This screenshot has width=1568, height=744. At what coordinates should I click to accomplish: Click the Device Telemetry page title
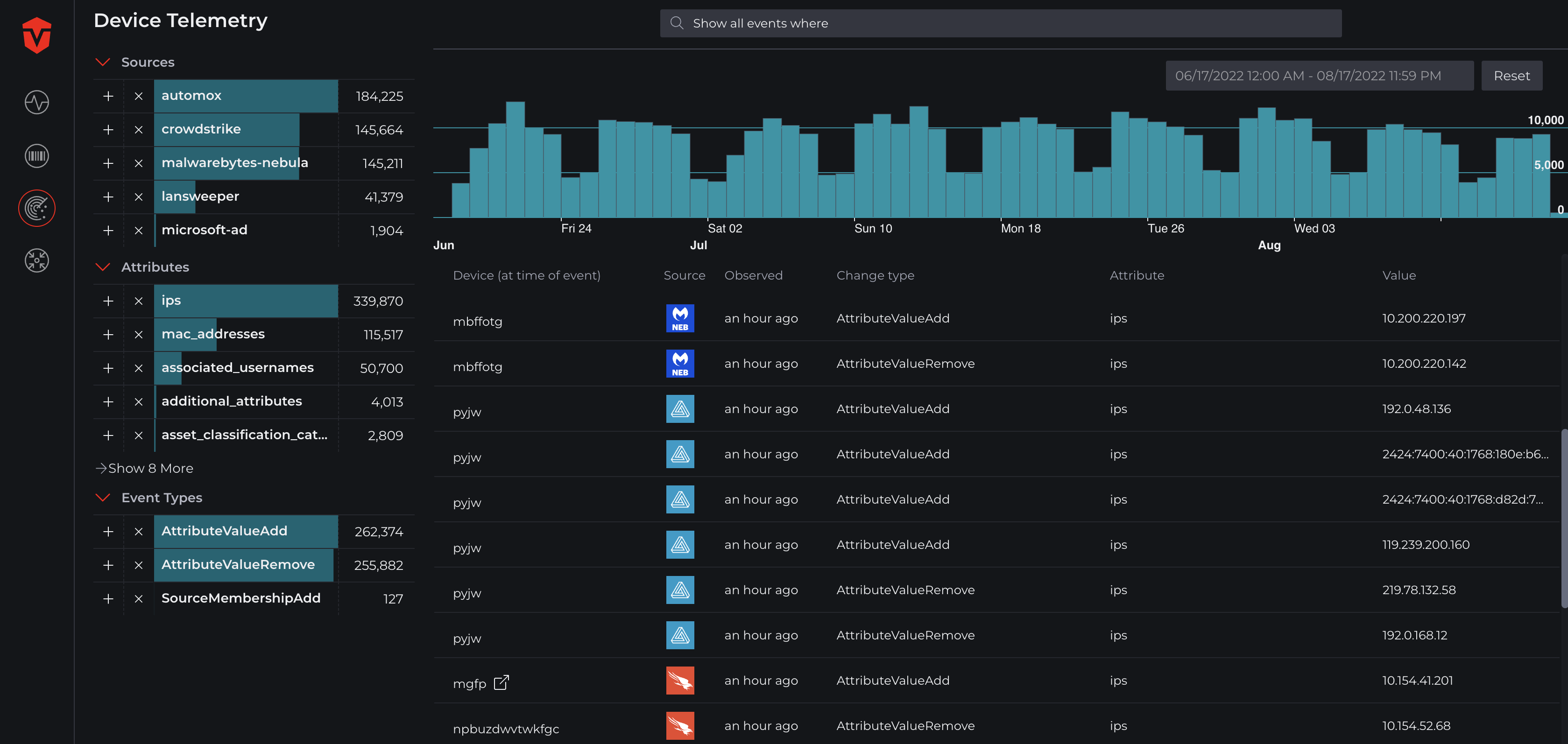181,21
